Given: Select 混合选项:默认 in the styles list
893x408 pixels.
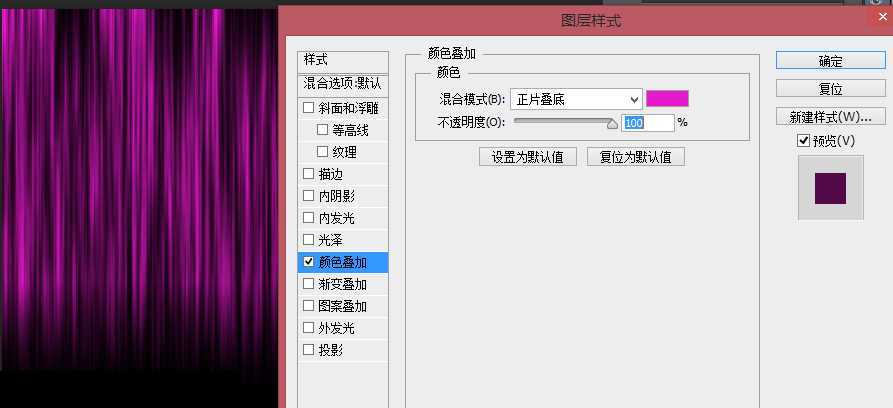Looking at the screenshot, I should 342,83.
